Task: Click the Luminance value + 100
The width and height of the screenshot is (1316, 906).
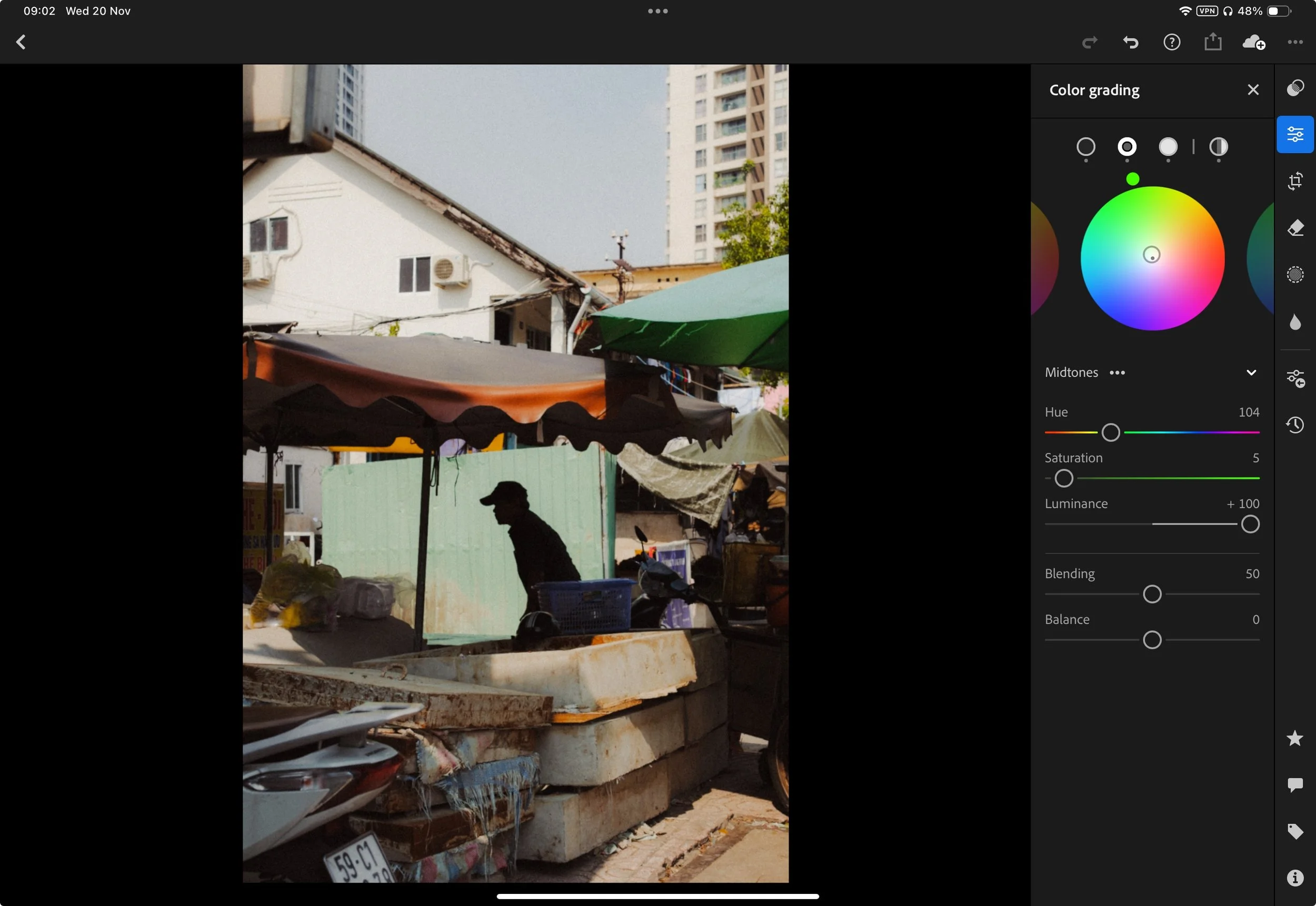Action: pyautogui.click(x=1243, y=504)
